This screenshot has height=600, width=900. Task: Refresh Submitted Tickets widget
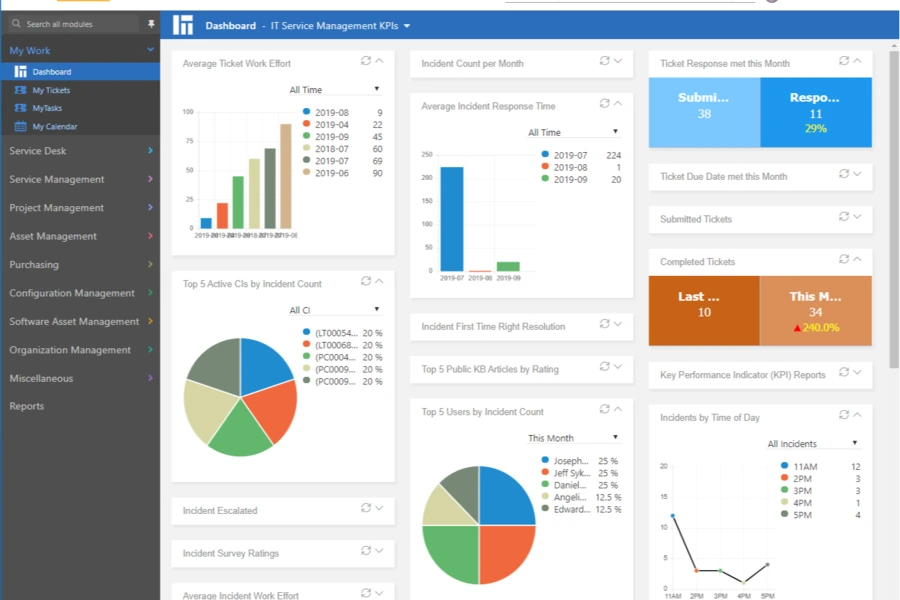click(x=844, y=216)
